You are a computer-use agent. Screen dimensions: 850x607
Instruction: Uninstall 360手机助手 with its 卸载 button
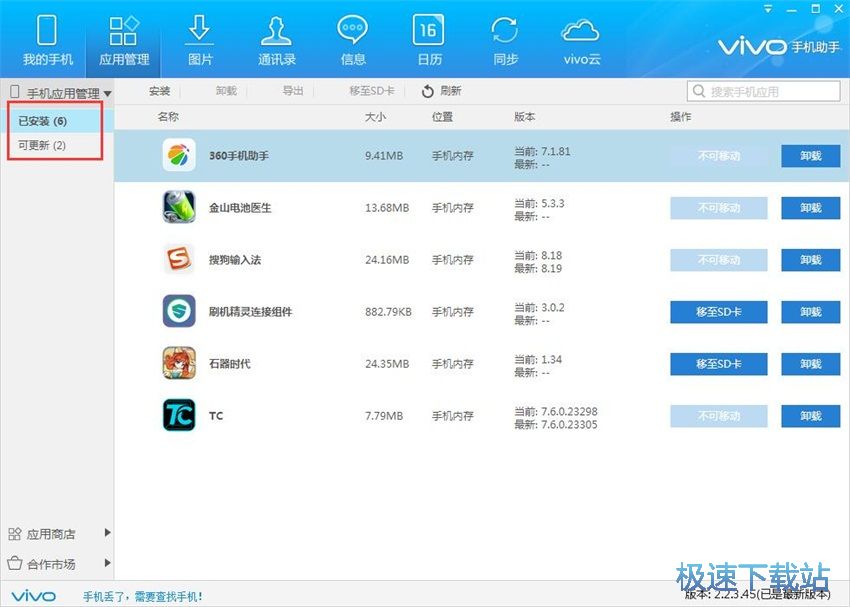tap(810, 156)
